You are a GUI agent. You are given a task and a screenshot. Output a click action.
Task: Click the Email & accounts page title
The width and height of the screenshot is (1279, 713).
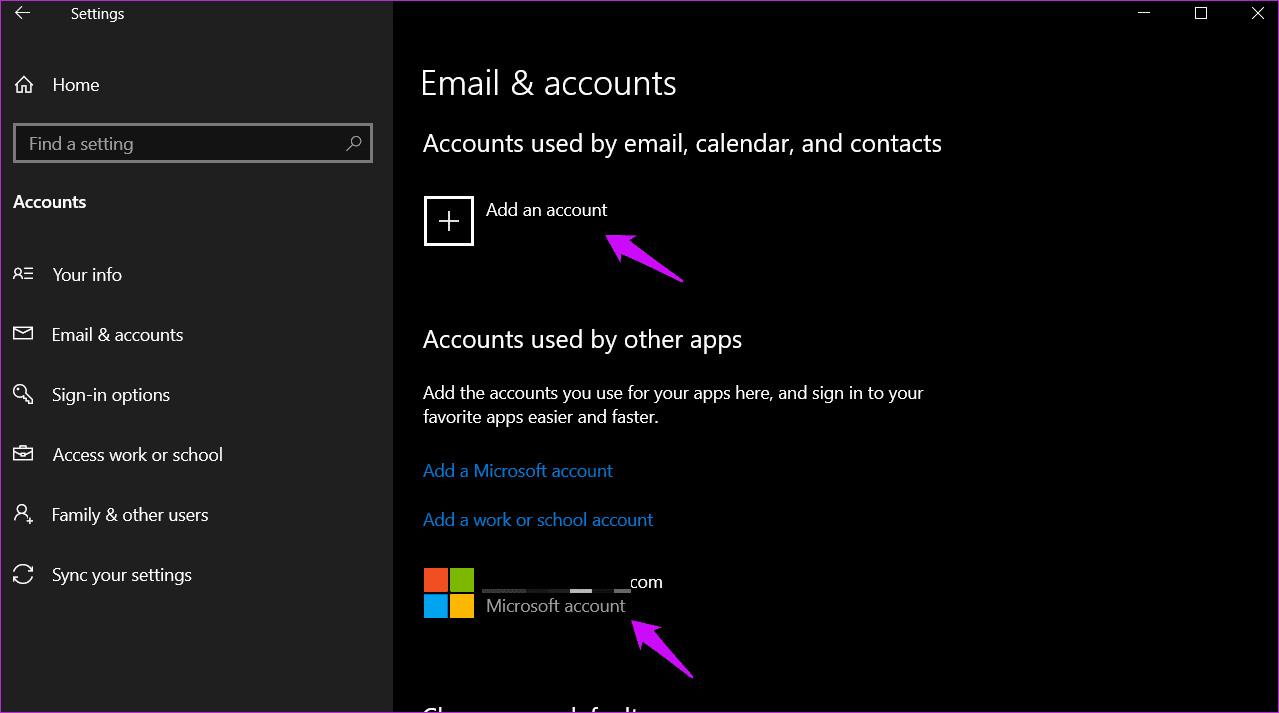[x=549, y=83]
